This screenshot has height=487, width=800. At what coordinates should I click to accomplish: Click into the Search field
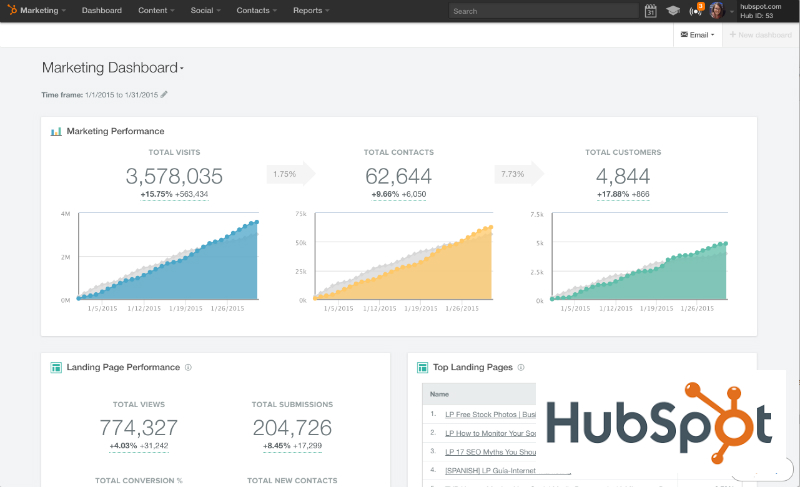tap(542, 11)
